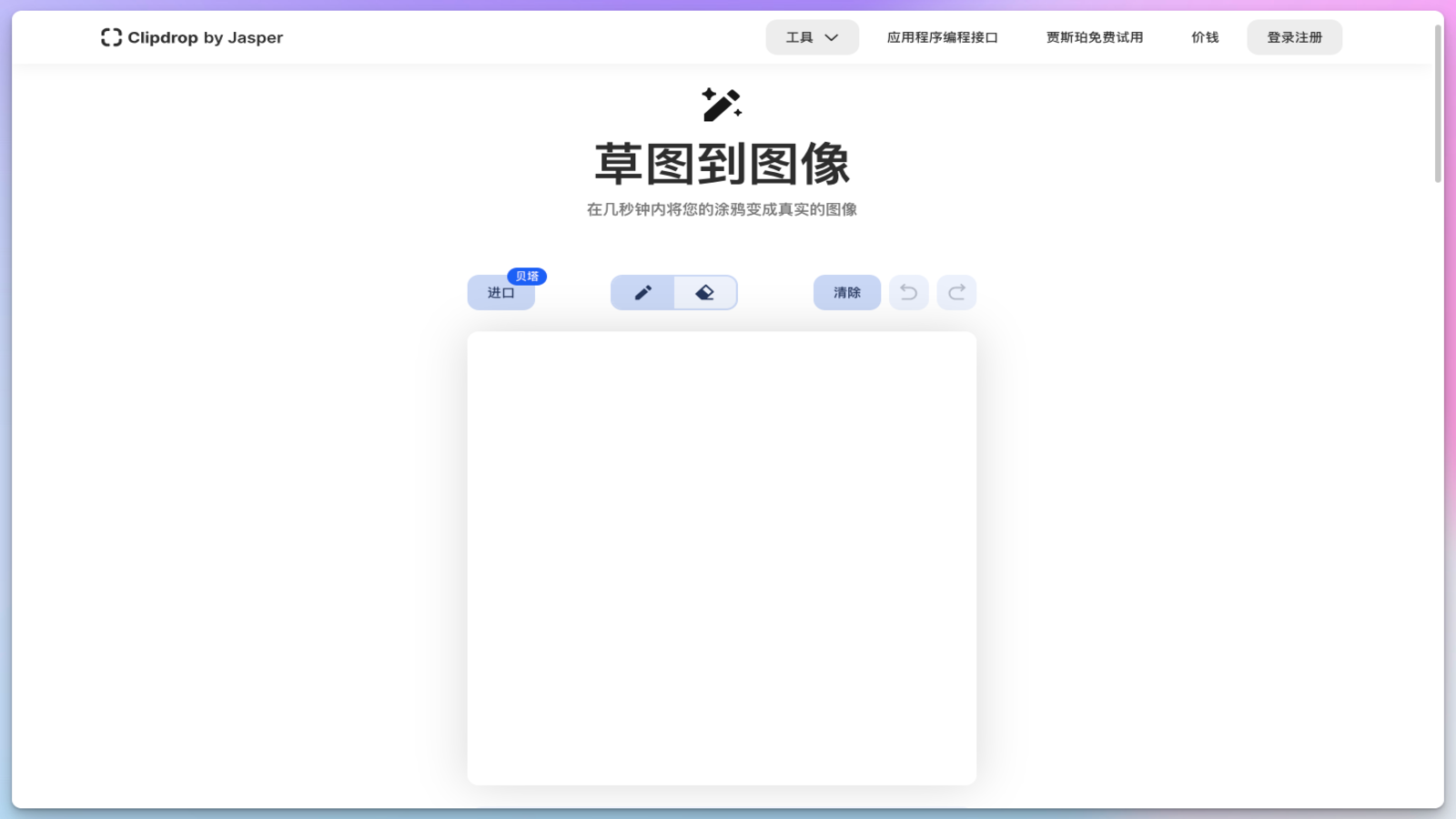Activate the drawing mode toggle group

tap(673, 292)
